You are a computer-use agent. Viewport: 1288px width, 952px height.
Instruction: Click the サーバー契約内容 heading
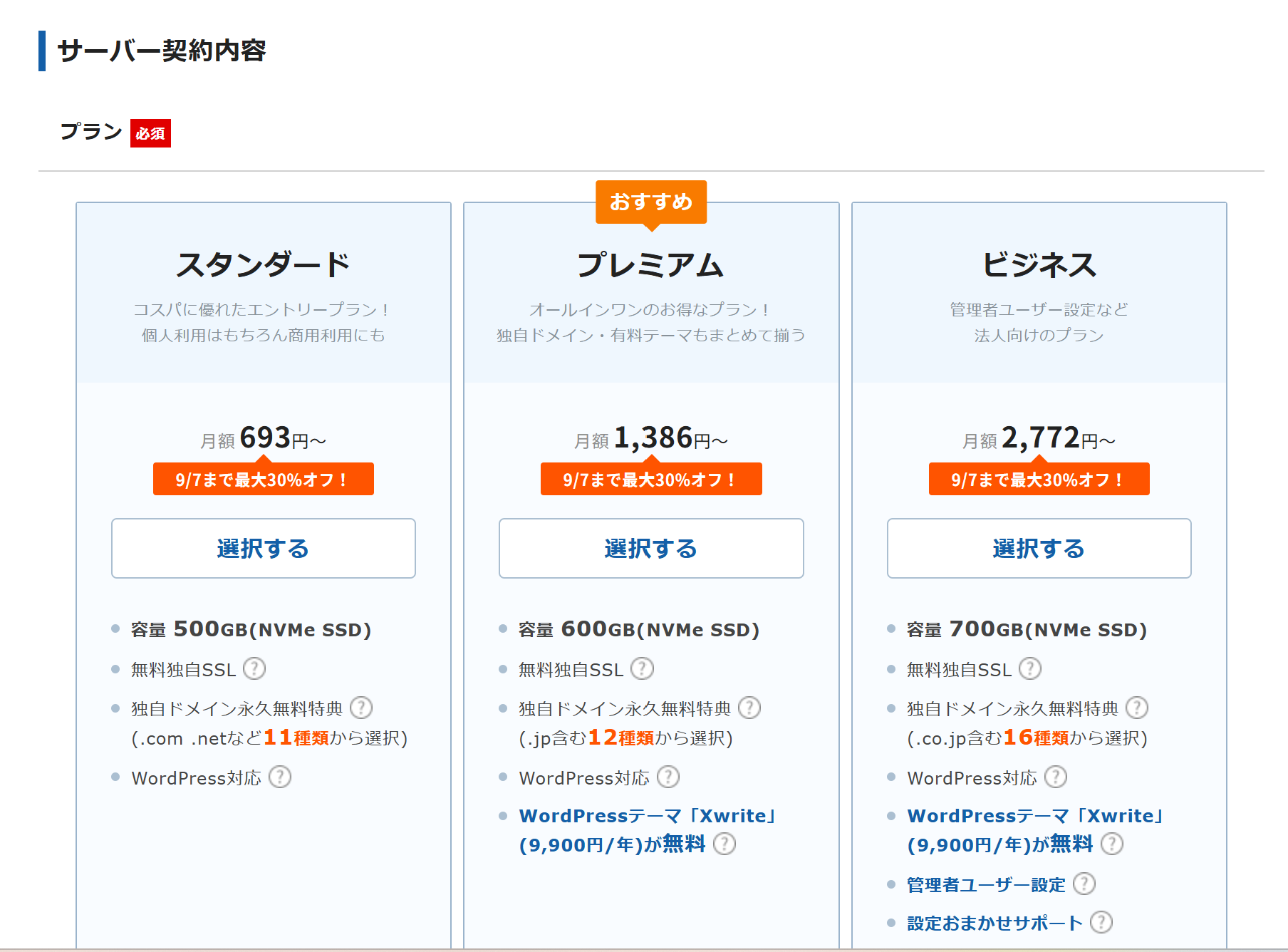pyautogui.click(x=162, y=51)
